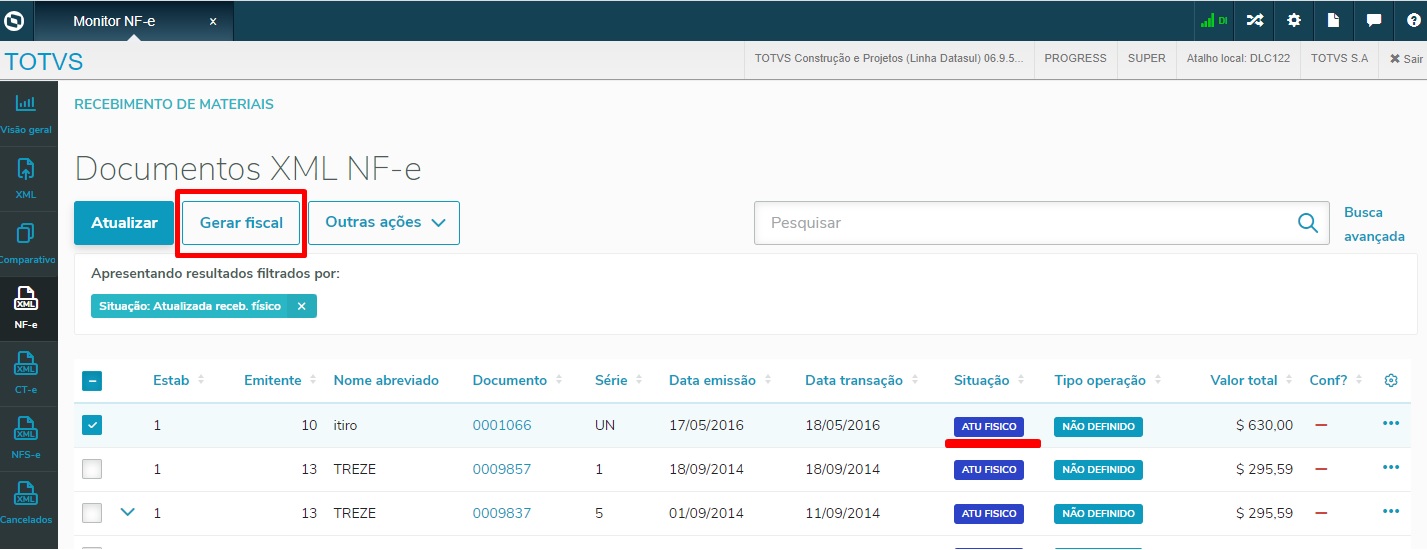
Task: Open Comparativo in the sidebar
Action: [x=27, y=243]
